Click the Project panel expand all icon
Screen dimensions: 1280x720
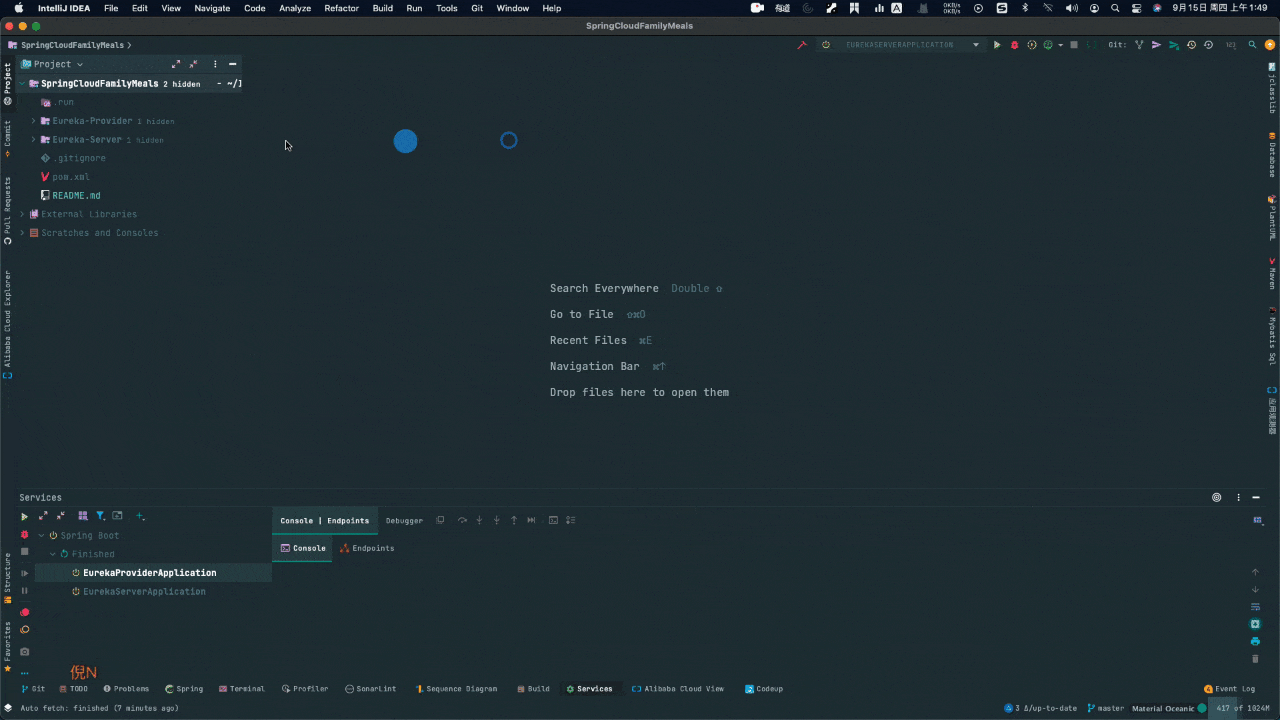pos(176,64)
